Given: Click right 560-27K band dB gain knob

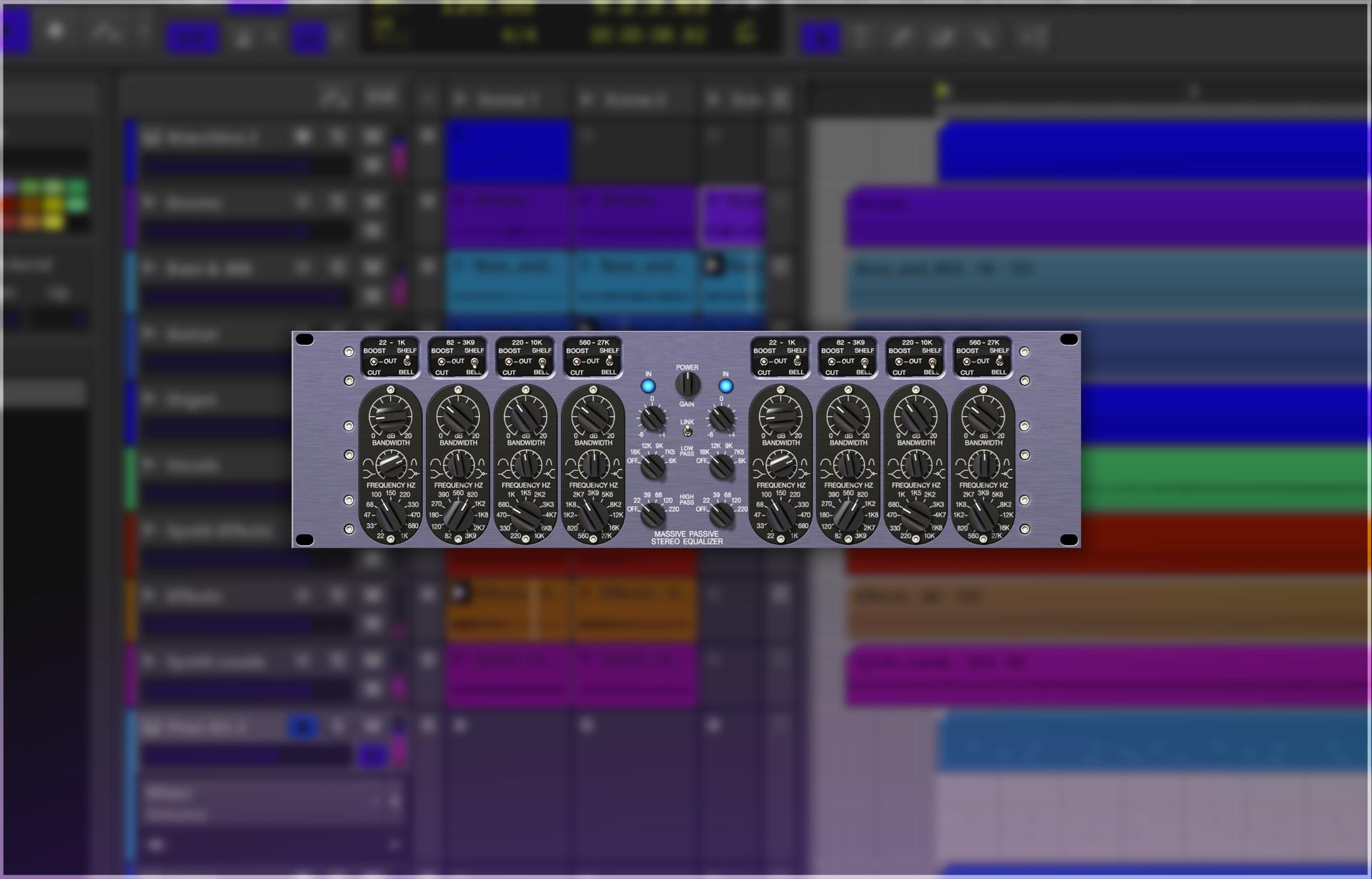Looking at the screenshot, I should click(x=983, y=415).
